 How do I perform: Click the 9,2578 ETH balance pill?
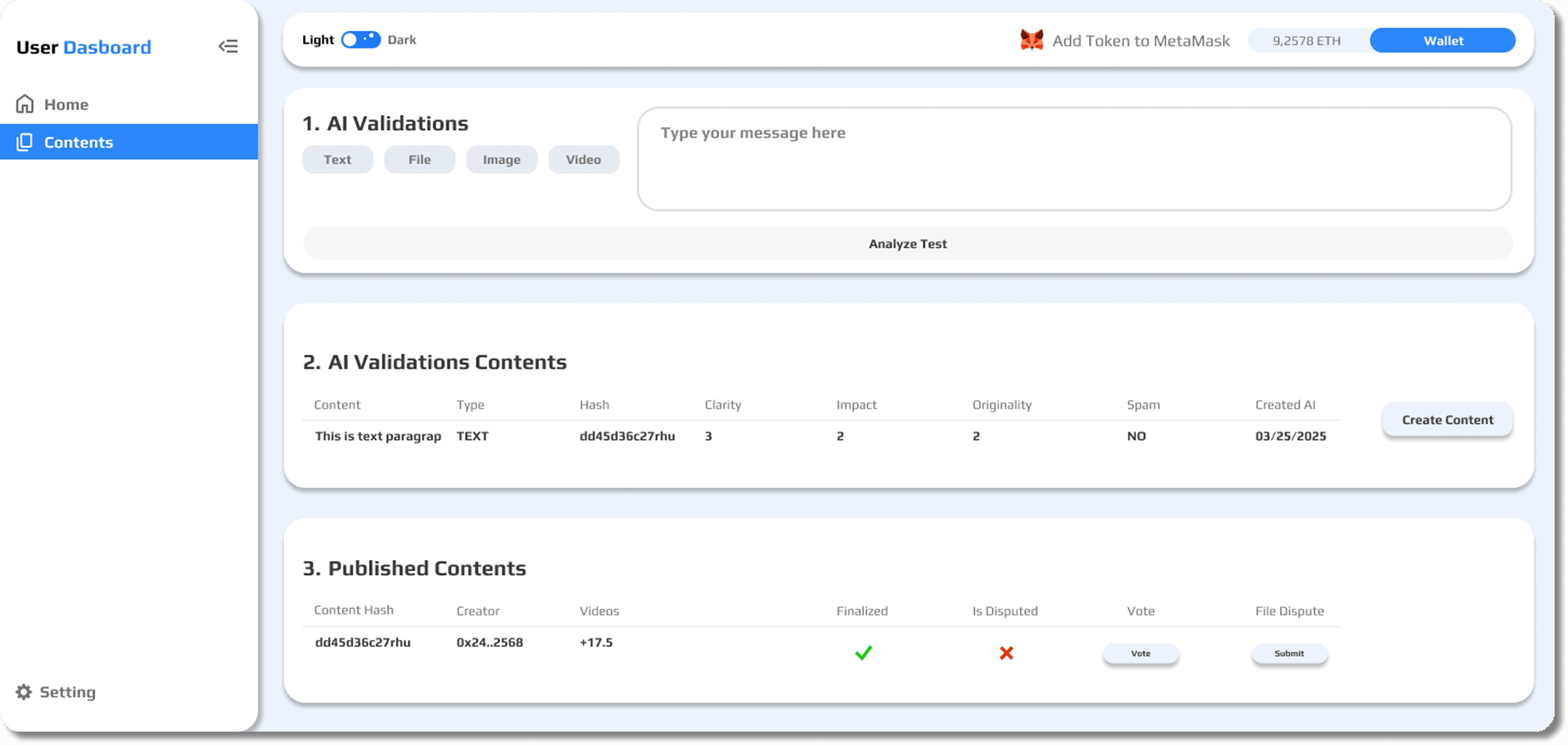tap(1306, 41)
